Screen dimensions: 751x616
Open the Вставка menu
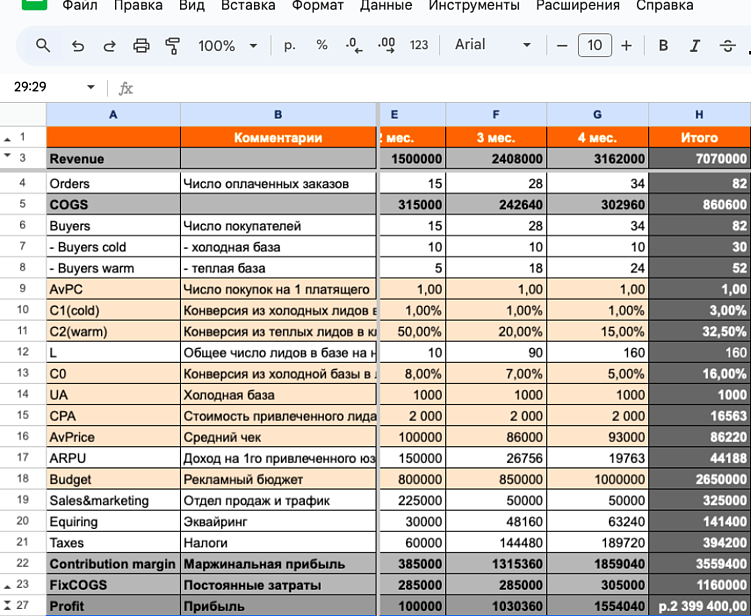pos(248,5)
